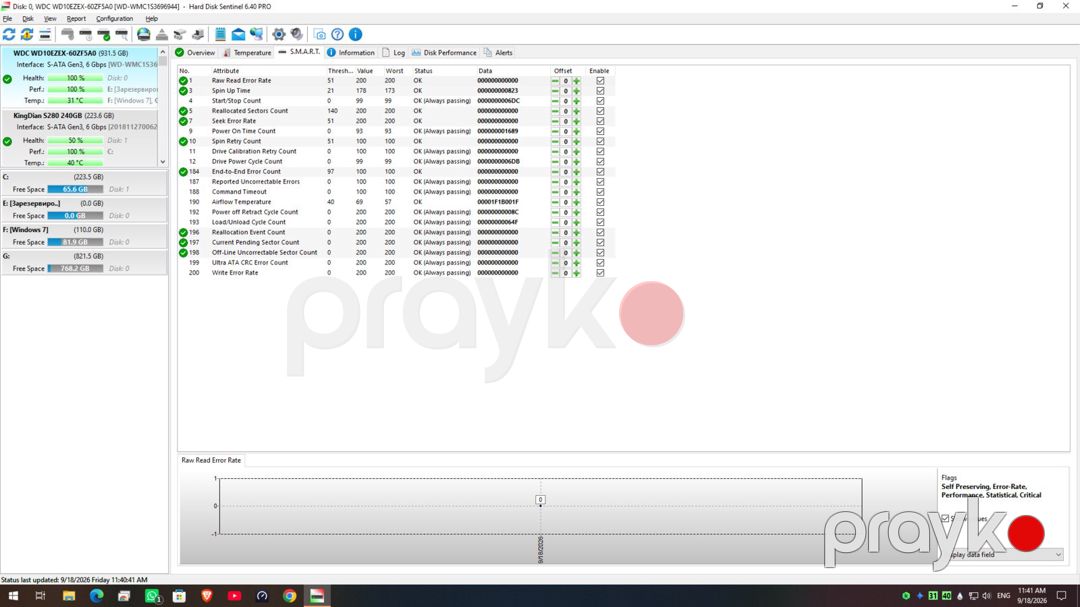Toggle Enable checkbox for End-to-End Error Count
Viewport: 1080px width, 607px height.
click(x=600, y=172)
